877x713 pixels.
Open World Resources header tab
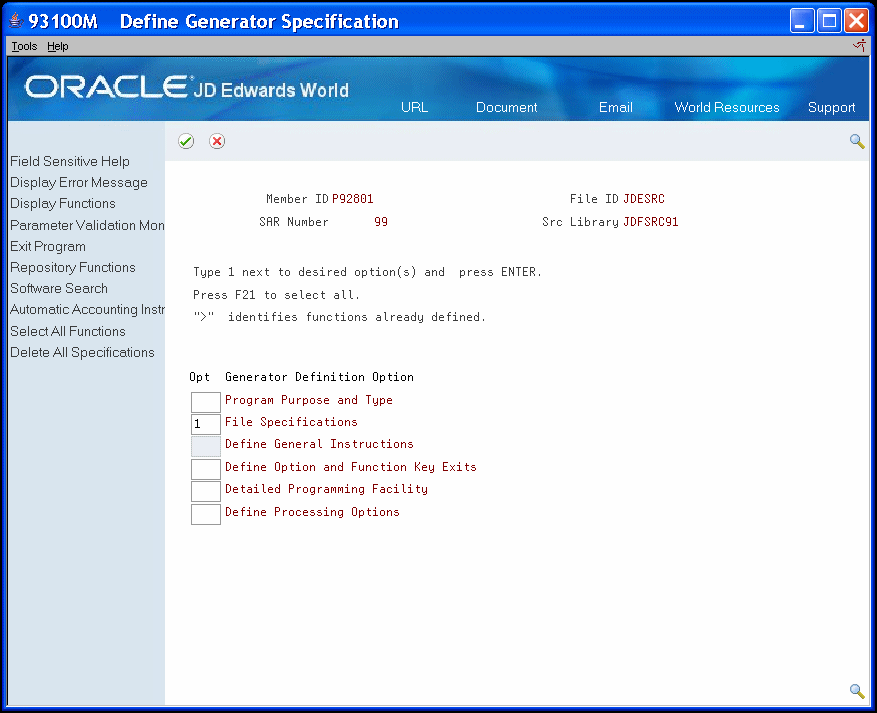click(x=727, y=107)
